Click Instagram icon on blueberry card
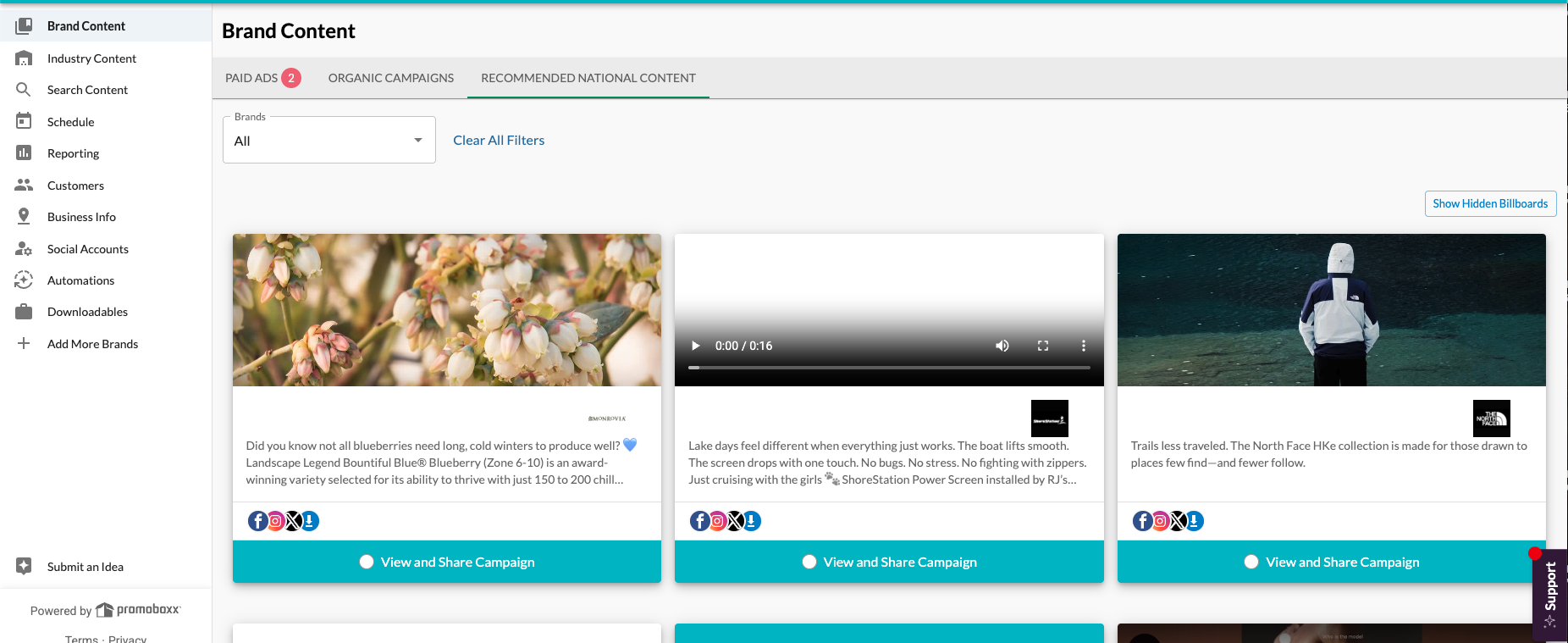The width and height of the screenshot is (1568, 643). [275, 521]
